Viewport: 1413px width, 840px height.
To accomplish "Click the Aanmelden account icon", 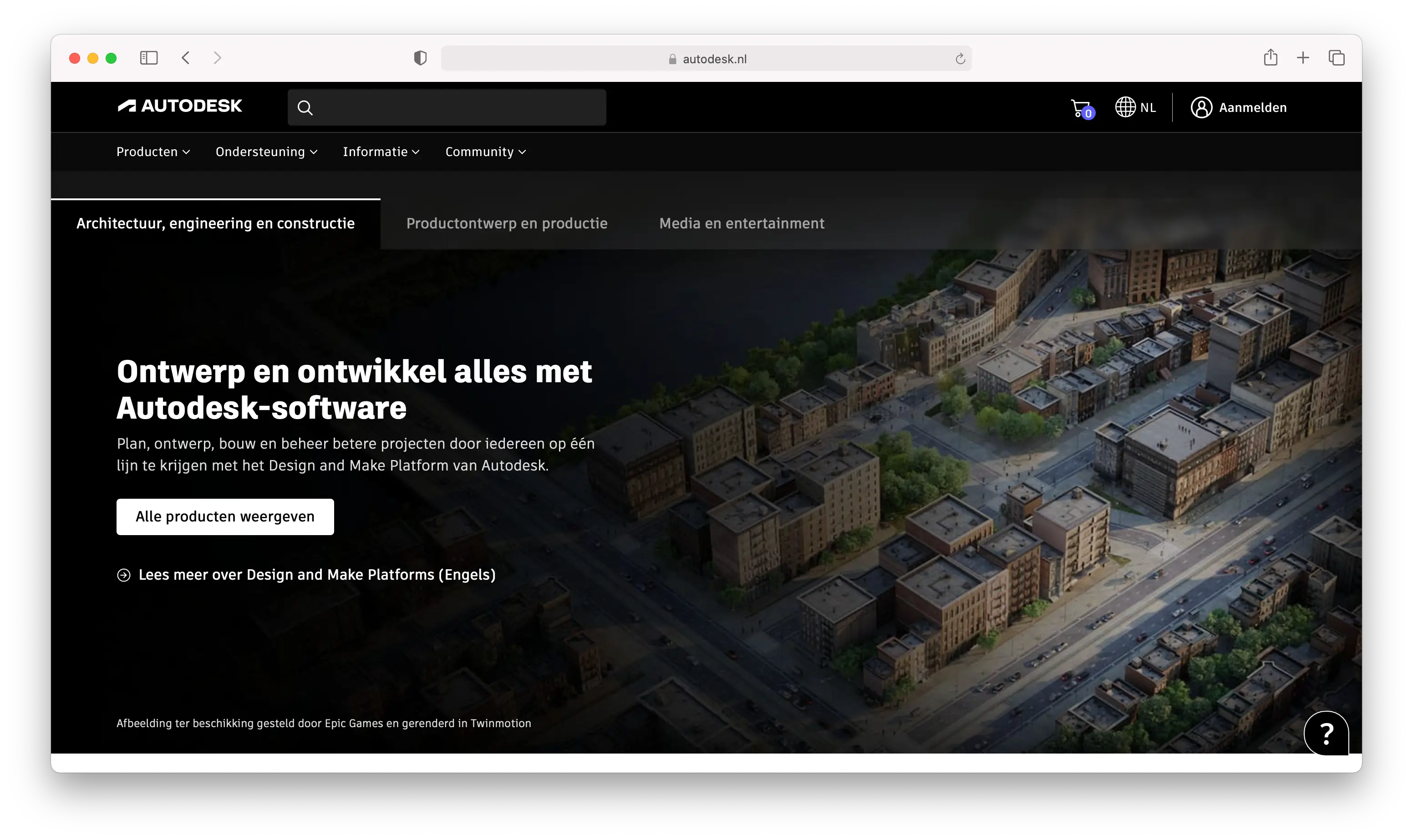I will click(1202, 107).
